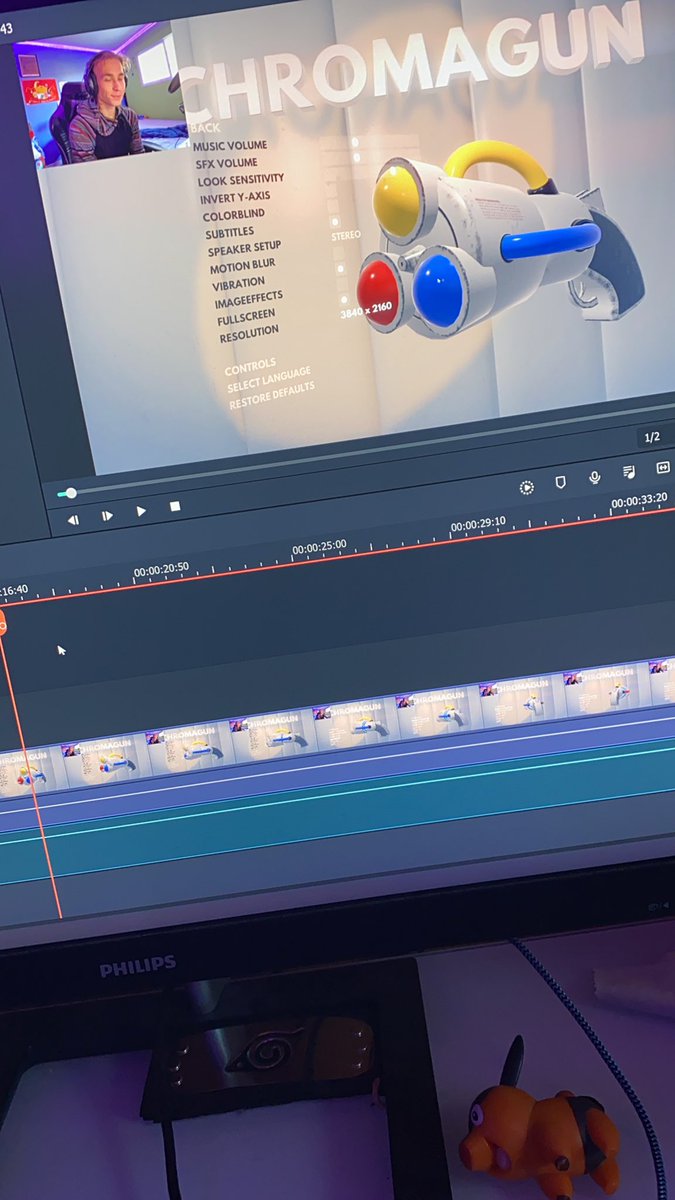This screenshot has width=675, height=1200.
Task: Click the render preview icon
Action: [527, 487]
